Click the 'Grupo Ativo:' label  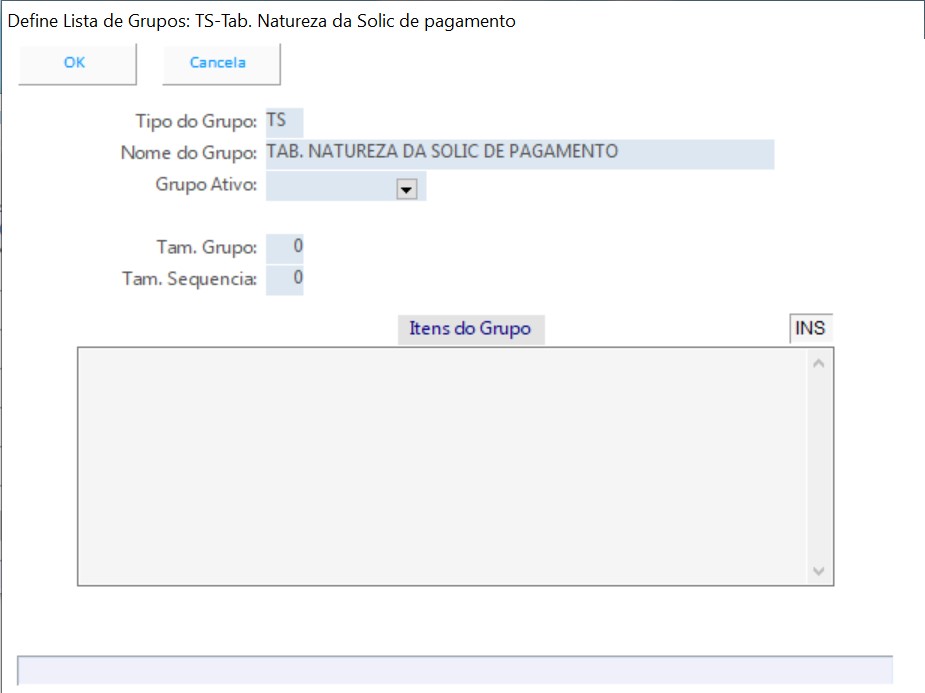pyautogui.click(x=206, y=186)
